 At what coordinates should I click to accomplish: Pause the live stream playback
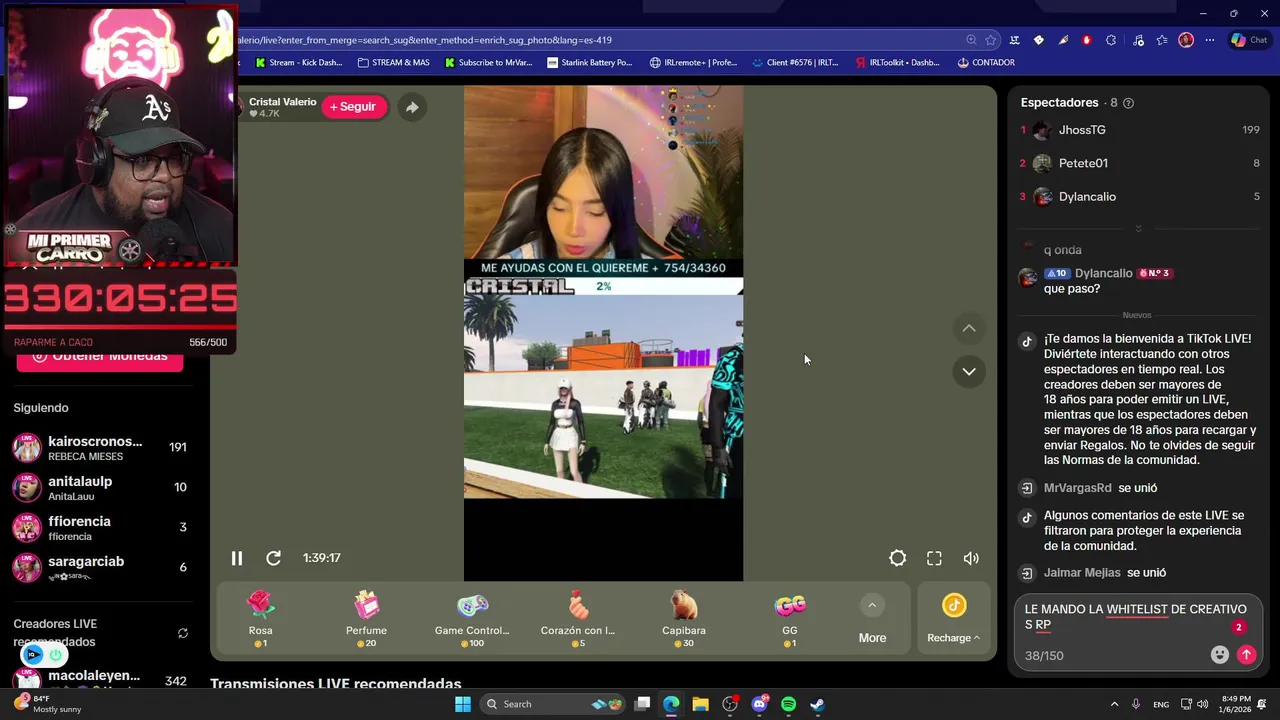click(237, 558)
